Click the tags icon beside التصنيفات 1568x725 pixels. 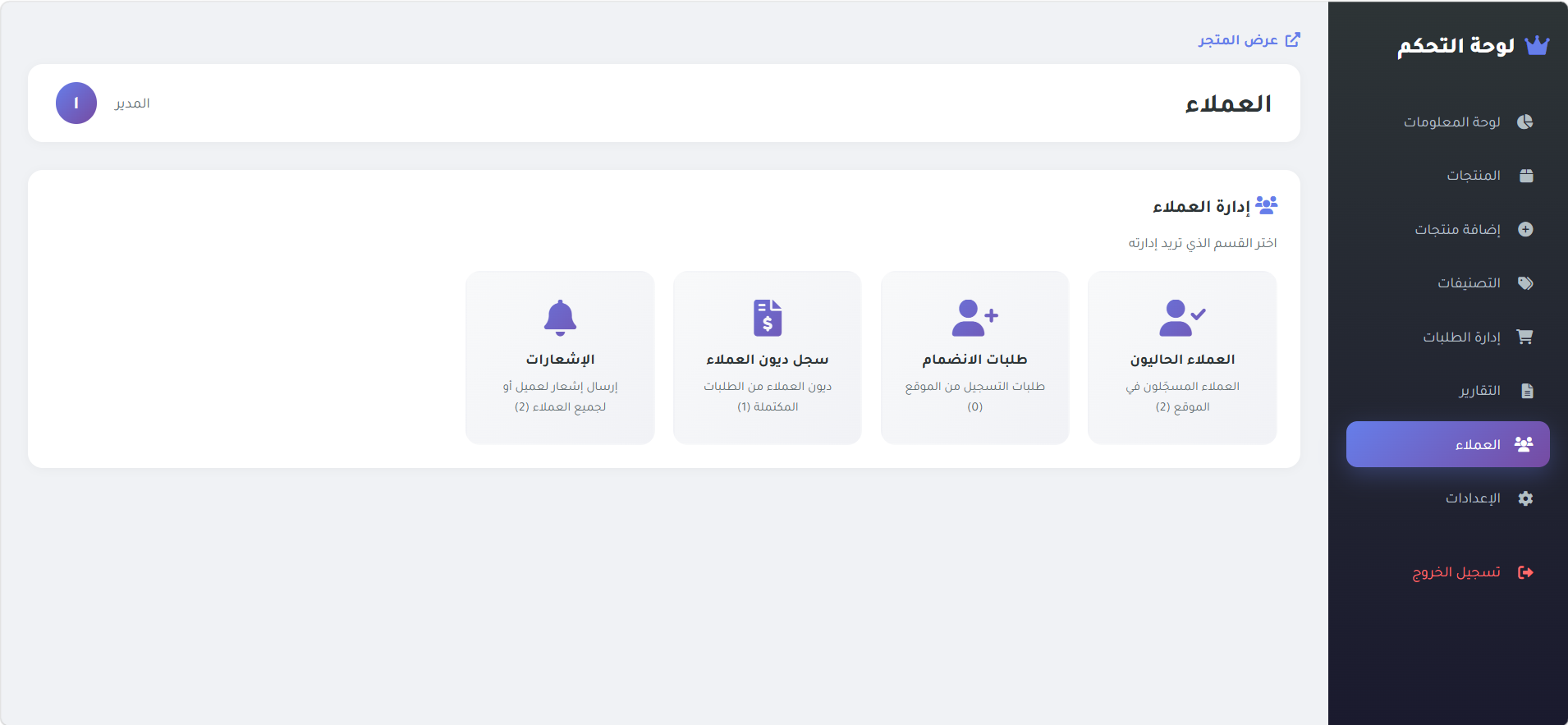point(1525,283)
